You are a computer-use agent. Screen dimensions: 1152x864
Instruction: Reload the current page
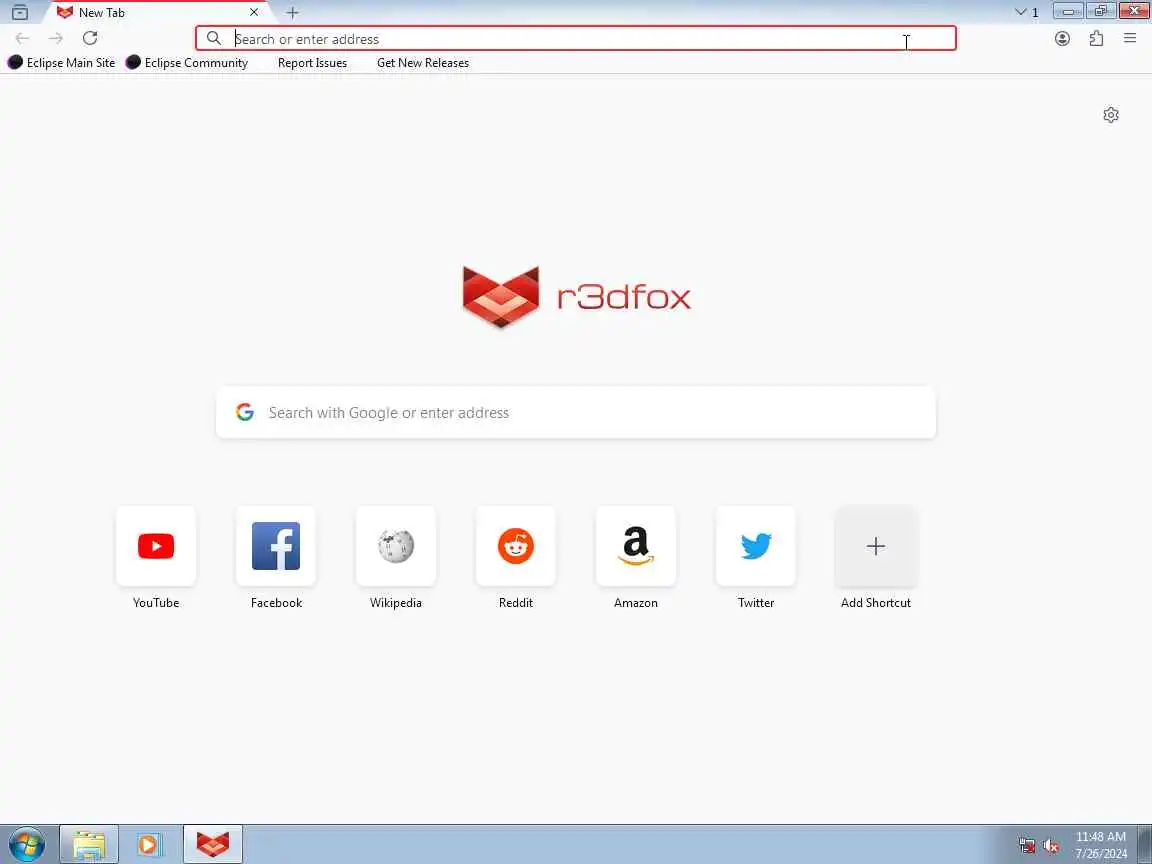pos(90,38)
